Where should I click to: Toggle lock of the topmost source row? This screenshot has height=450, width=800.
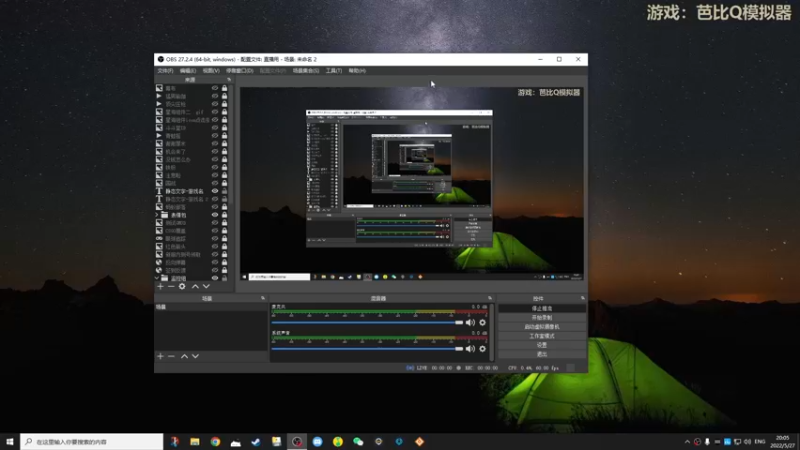224,88
